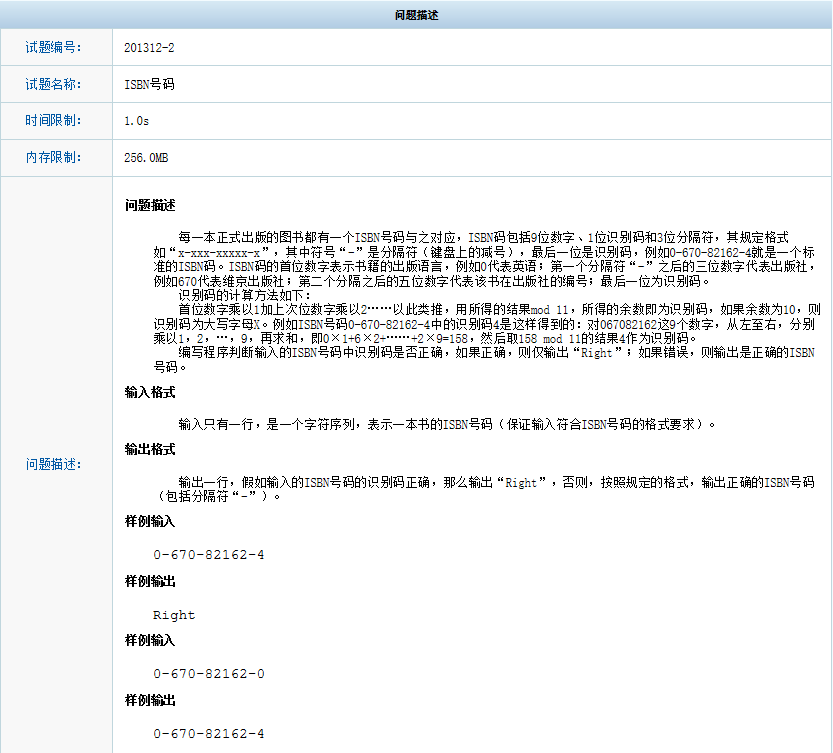Click the second 样例输入 heading
The image size is (833, 753).
(150, 640)
